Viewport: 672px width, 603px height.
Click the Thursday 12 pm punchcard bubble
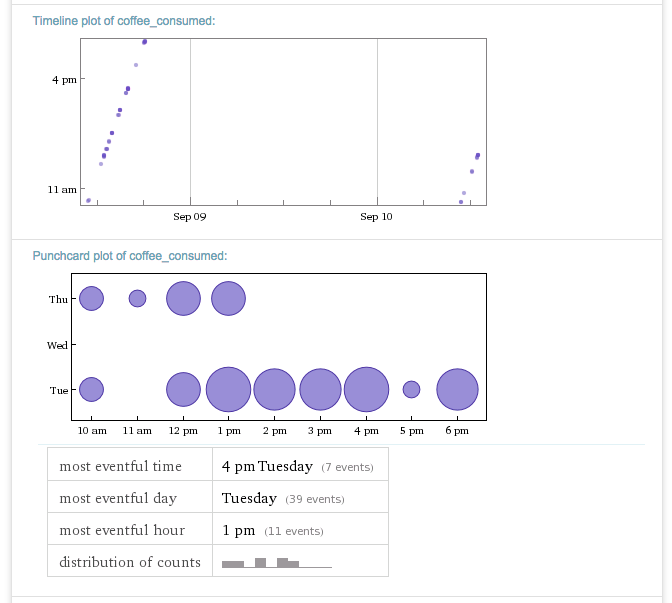[183, 298]
